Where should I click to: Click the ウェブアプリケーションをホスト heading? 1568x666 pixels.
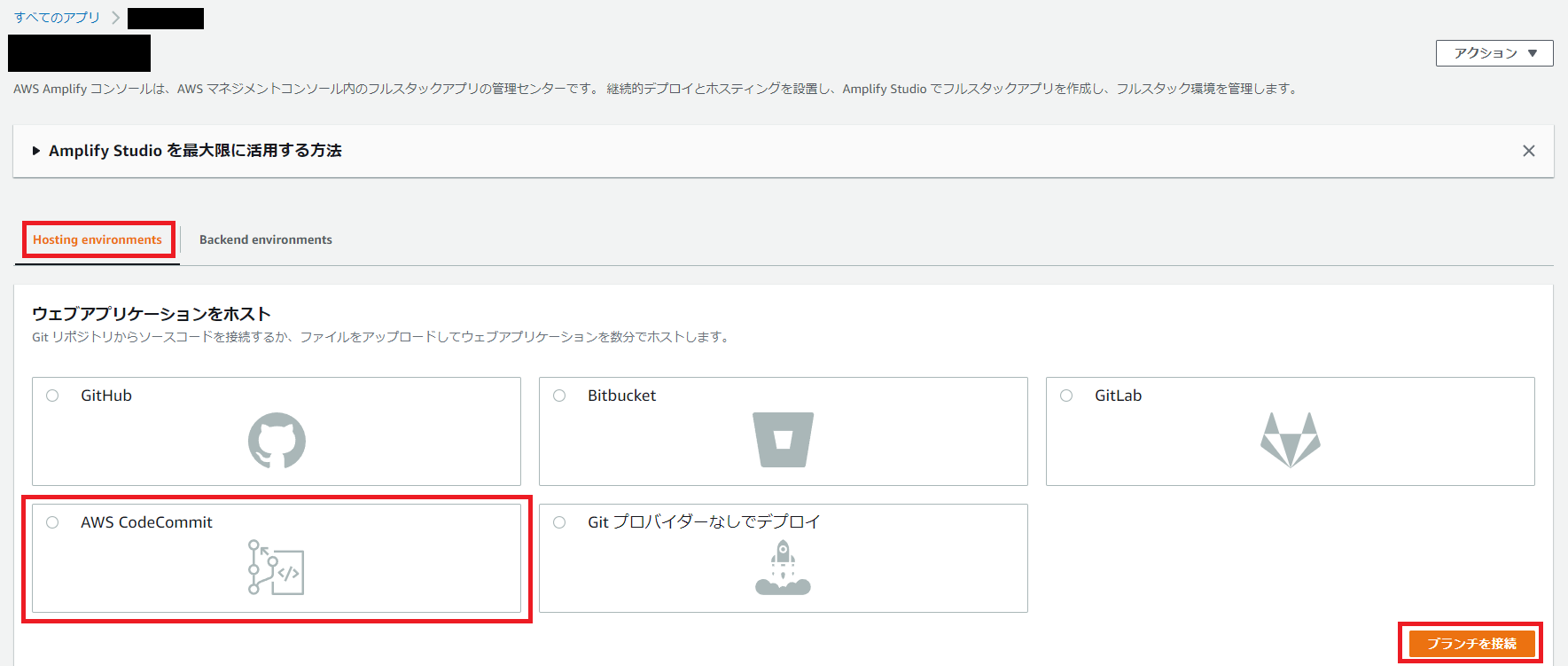(x=152, y=314)
